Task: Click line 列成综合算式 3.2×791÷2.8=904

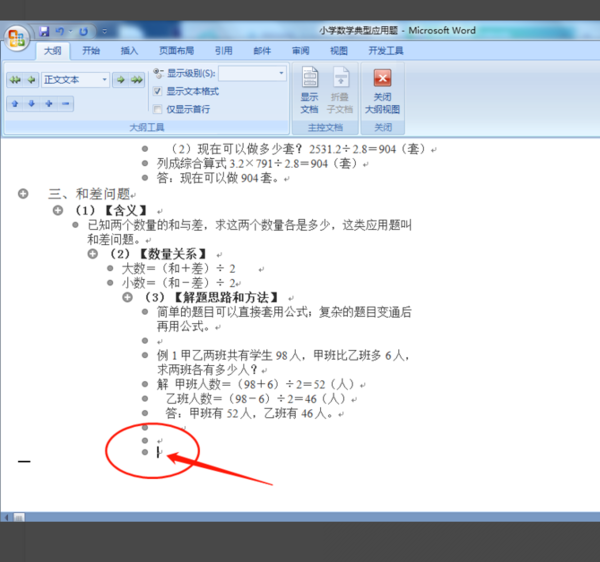Action: [x=257, y=163]
